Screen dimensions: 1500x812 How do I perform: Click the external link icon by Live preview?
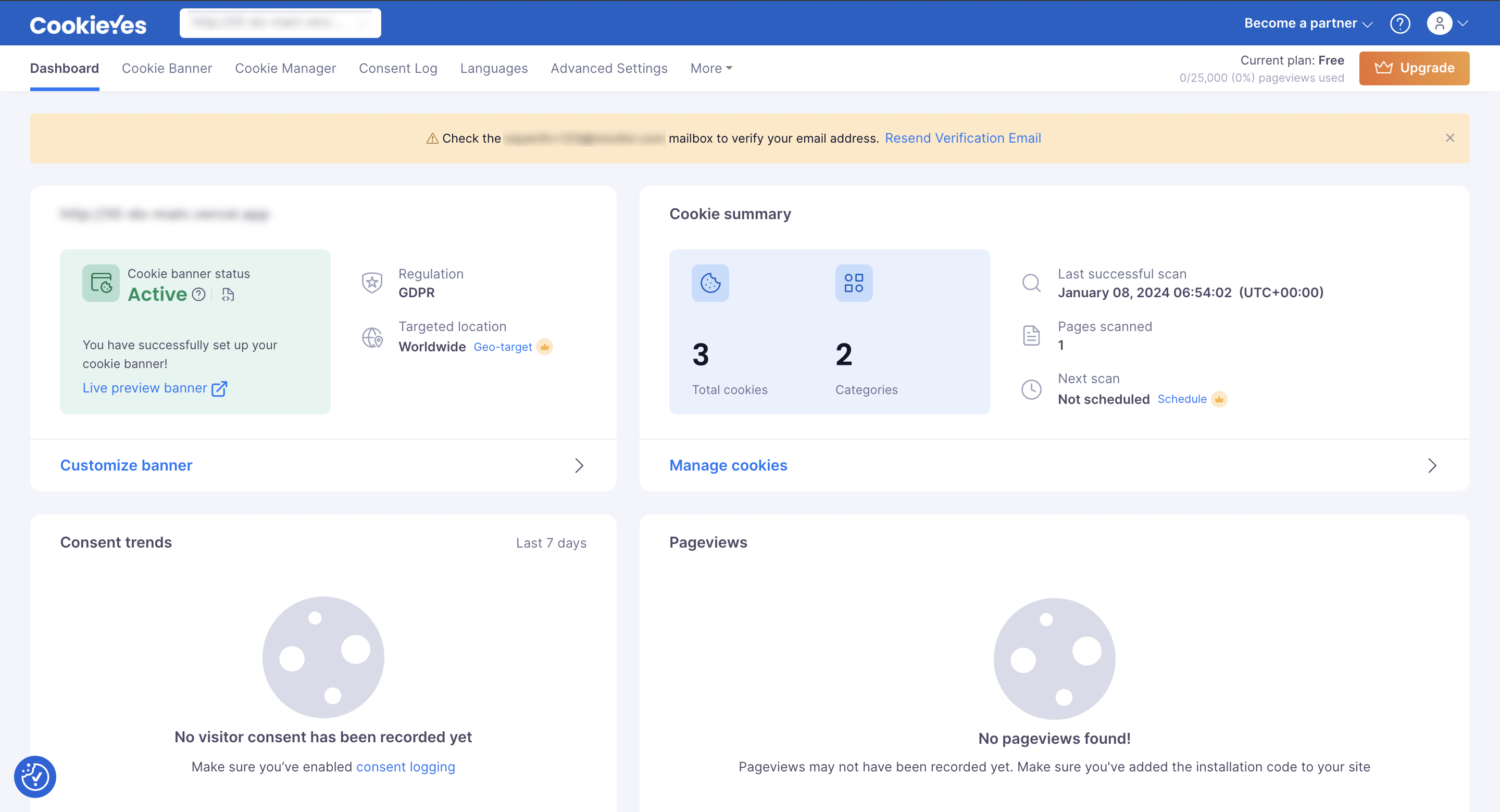point(219,389)
